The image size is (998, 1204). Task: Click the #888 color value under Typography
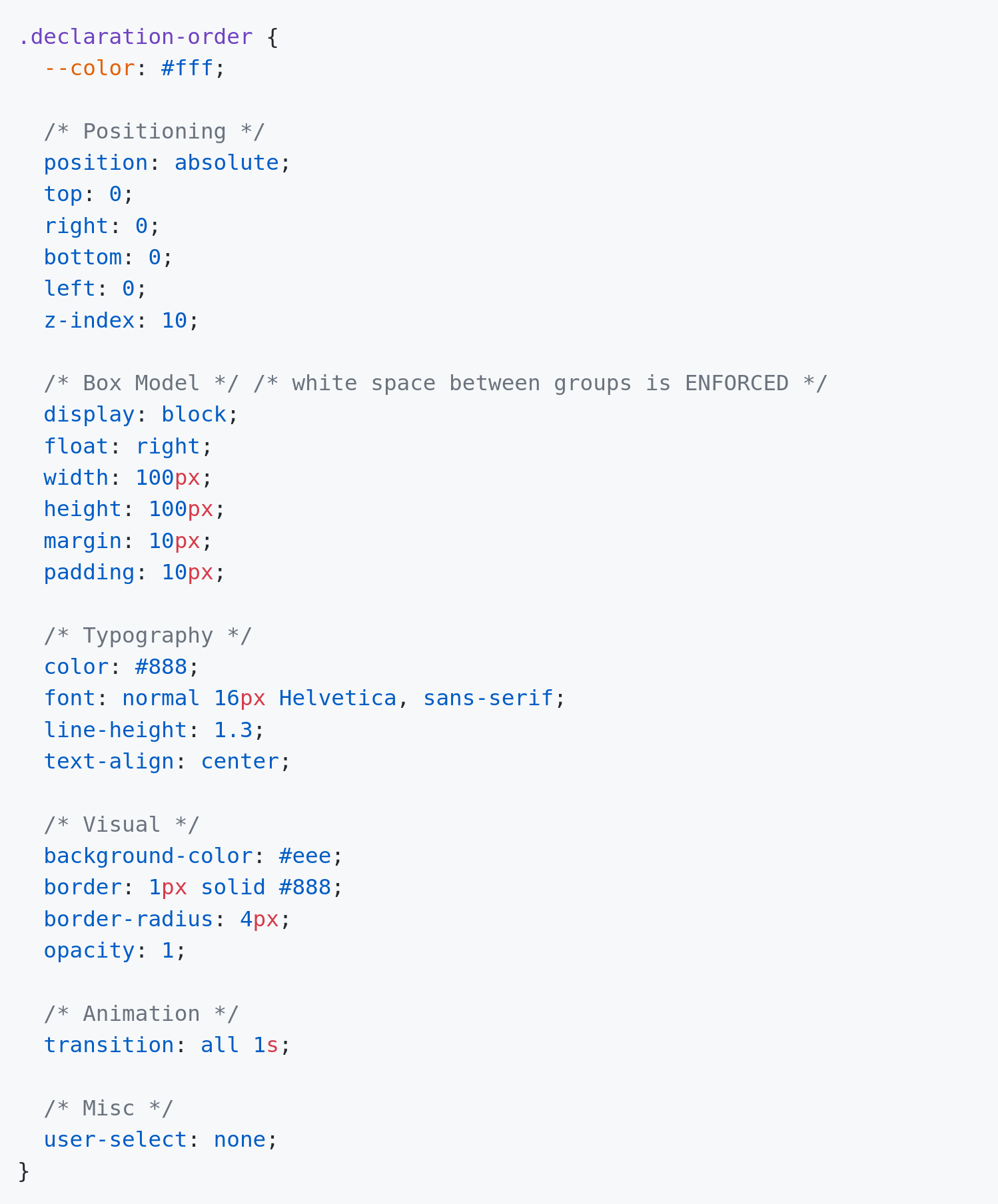tap(161, 667)
